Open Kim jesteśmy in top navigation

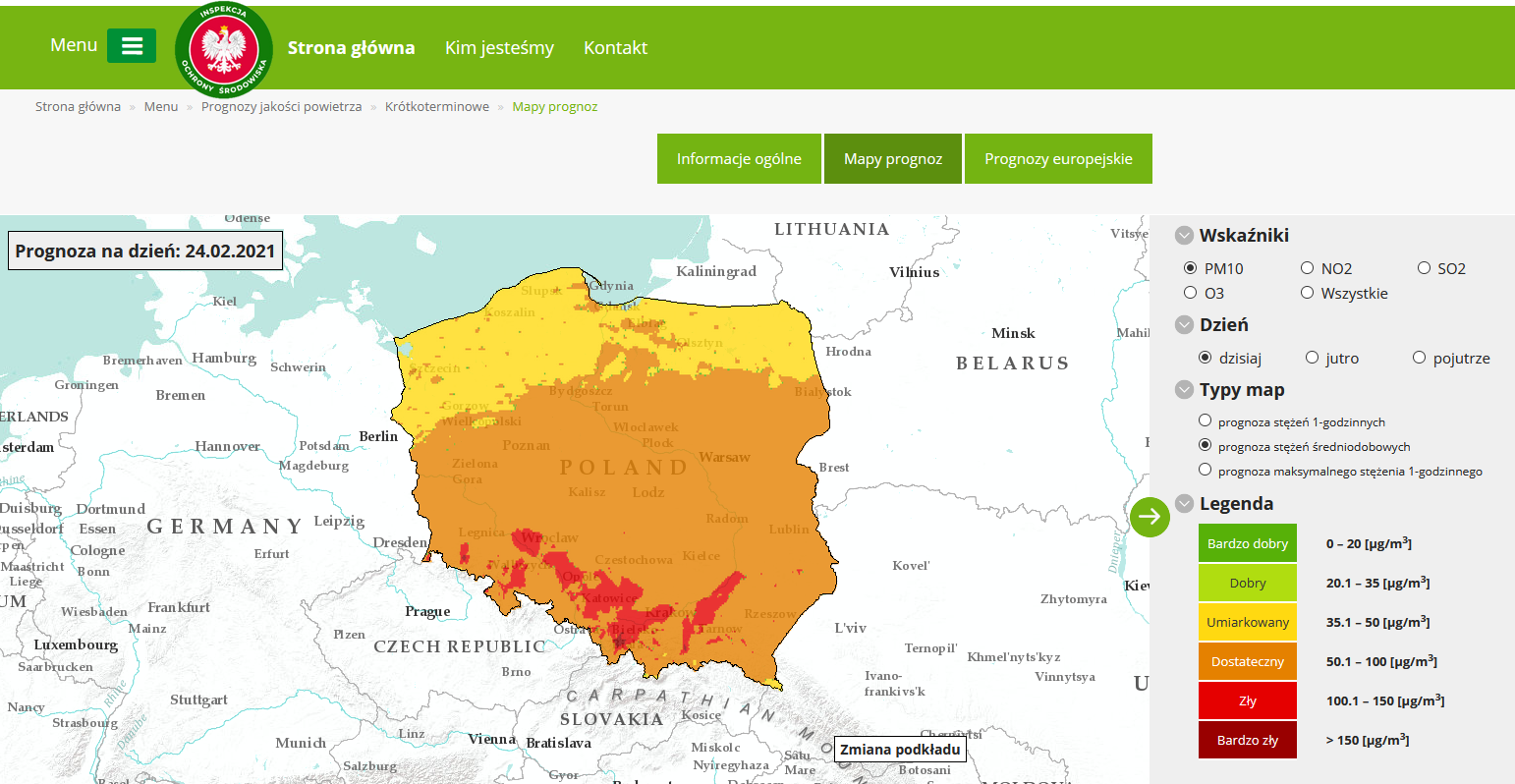(x=499, y=48)
